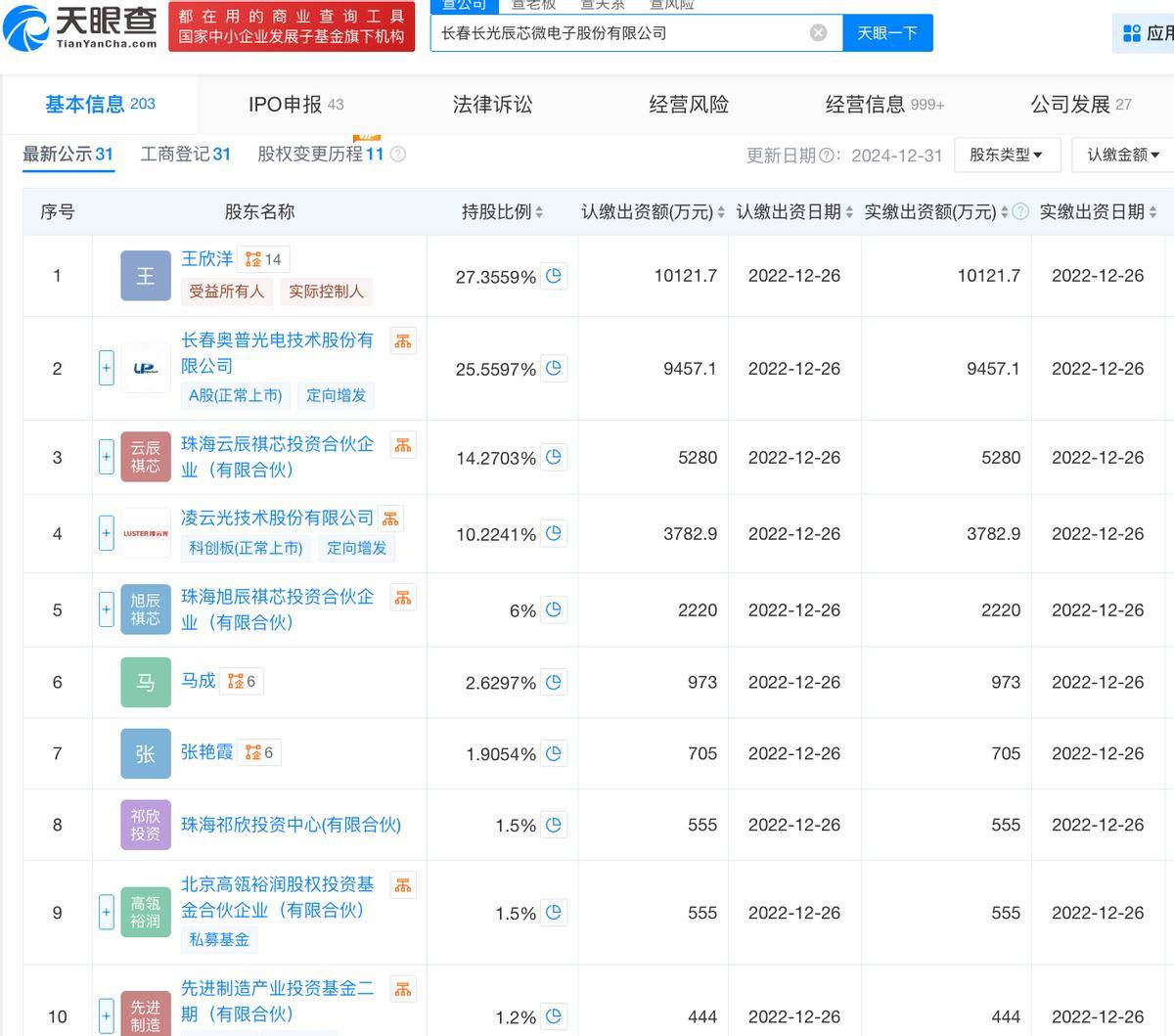Viewport: 1174px width, 1036px height.
Task: Select the 最新公示 sub-tab
Action: (68, 155)
